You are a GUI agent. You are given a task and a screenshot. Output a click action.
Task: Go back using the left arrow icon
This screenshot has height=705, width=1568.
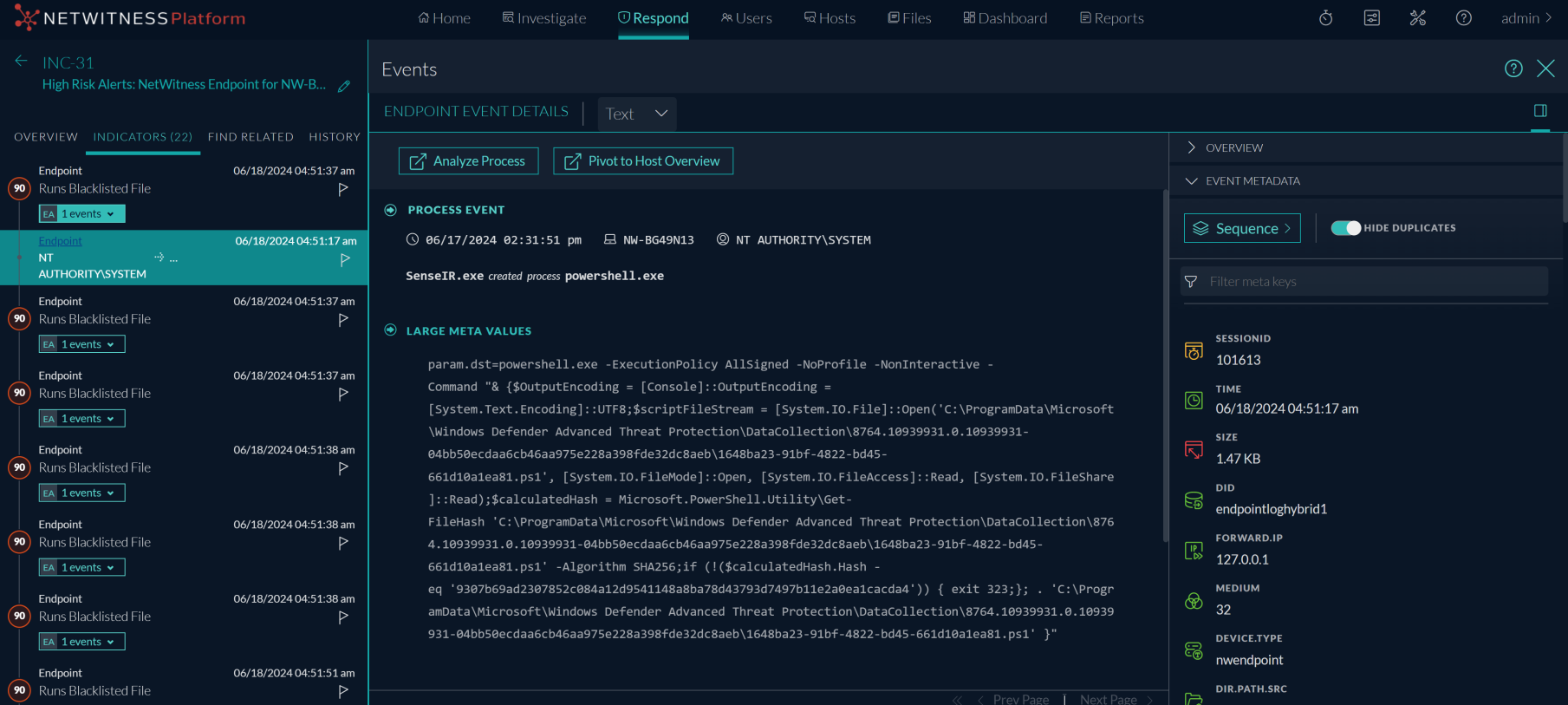pyautogui.click(x=21, y=61)
